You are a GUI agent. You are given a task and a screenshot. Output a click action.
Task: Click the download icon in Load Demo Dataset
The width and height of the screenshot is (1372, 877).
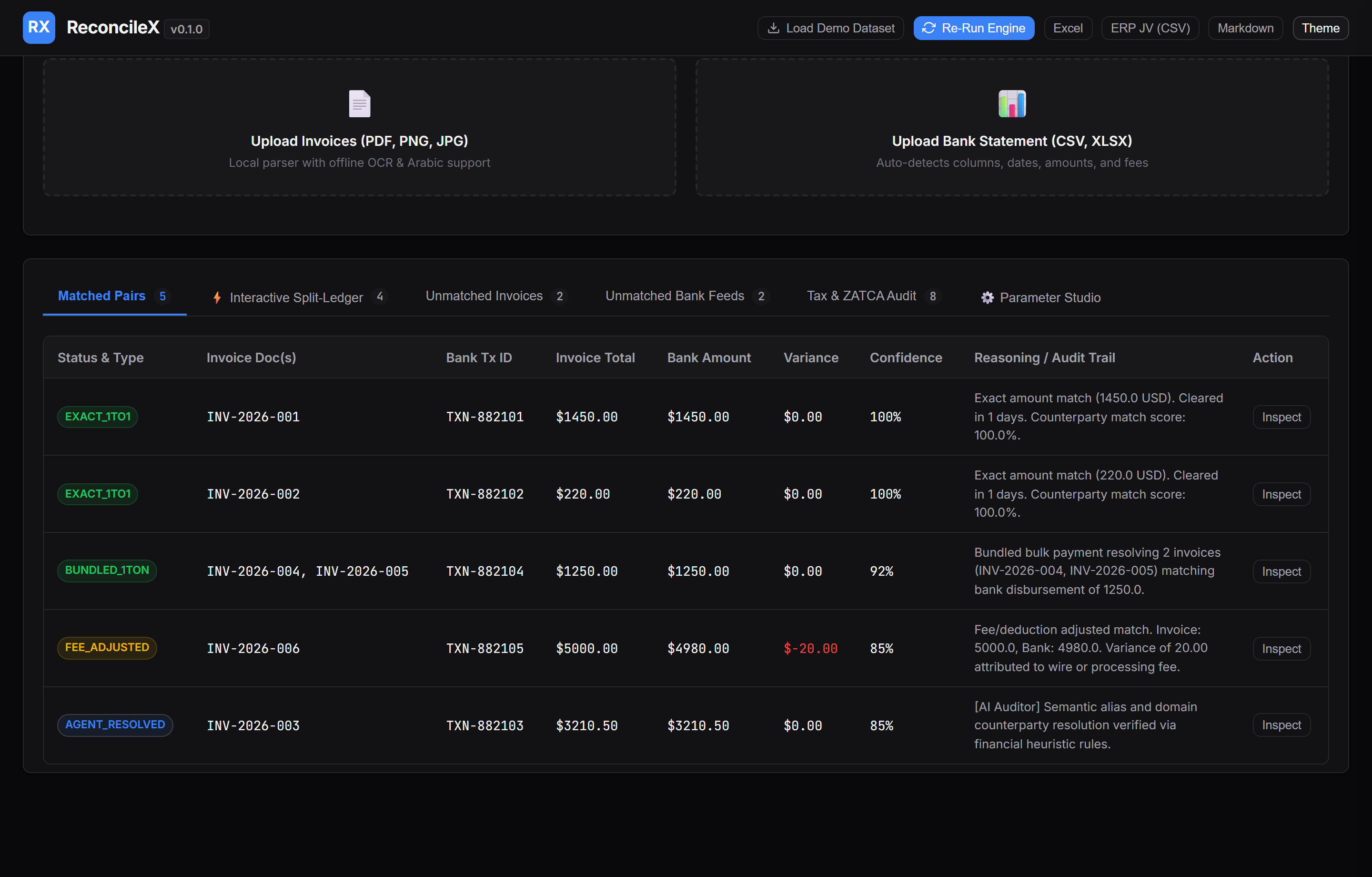[x=773, y=28]
